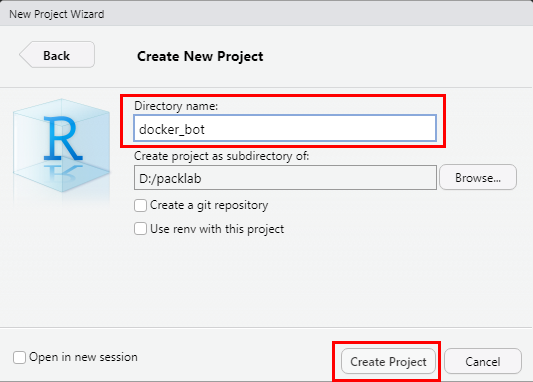
Task: Enable the Create a git repository checkbox
Action: 140,206
